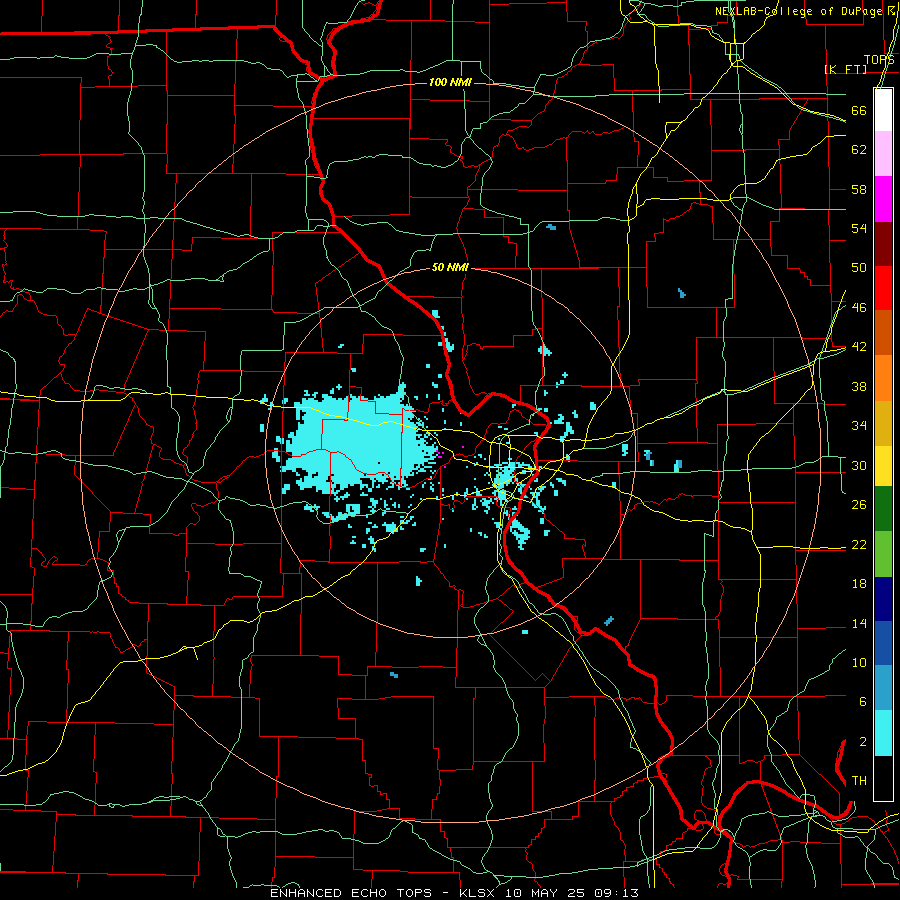Select the cyan swatch in the legend
The height and width of the screenshot is (900, 900).
[883, 733]
